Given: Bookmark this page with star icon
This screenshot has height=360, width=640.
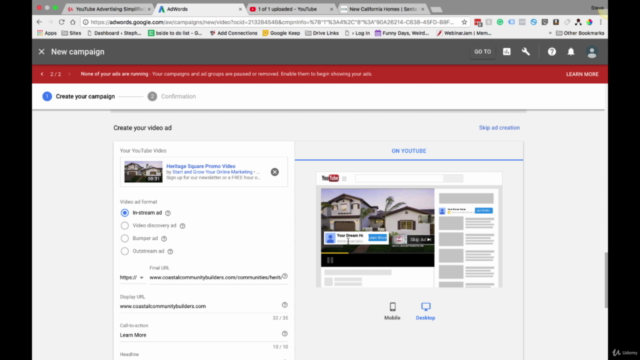Looking at the screenshot, I should point(464,22).
